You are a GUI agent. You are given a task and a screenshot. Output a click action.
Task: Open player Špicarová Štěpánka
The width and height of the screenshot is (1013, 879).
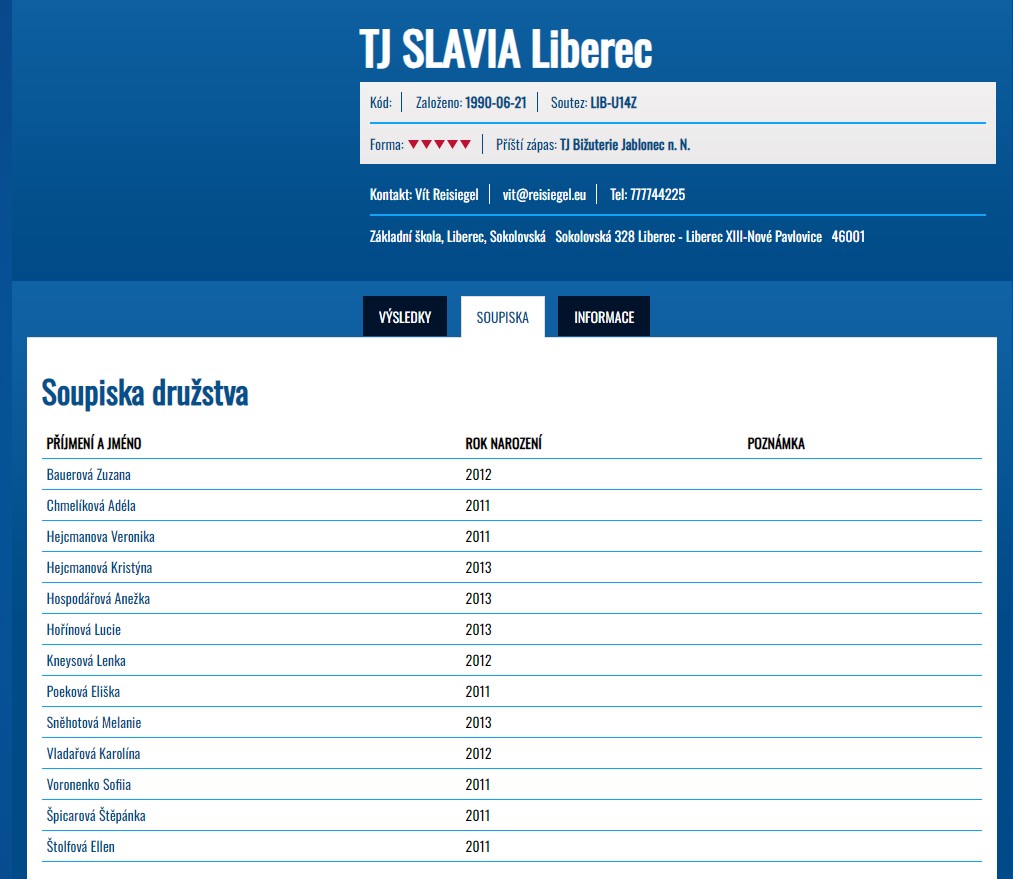(x=96, y=816)
